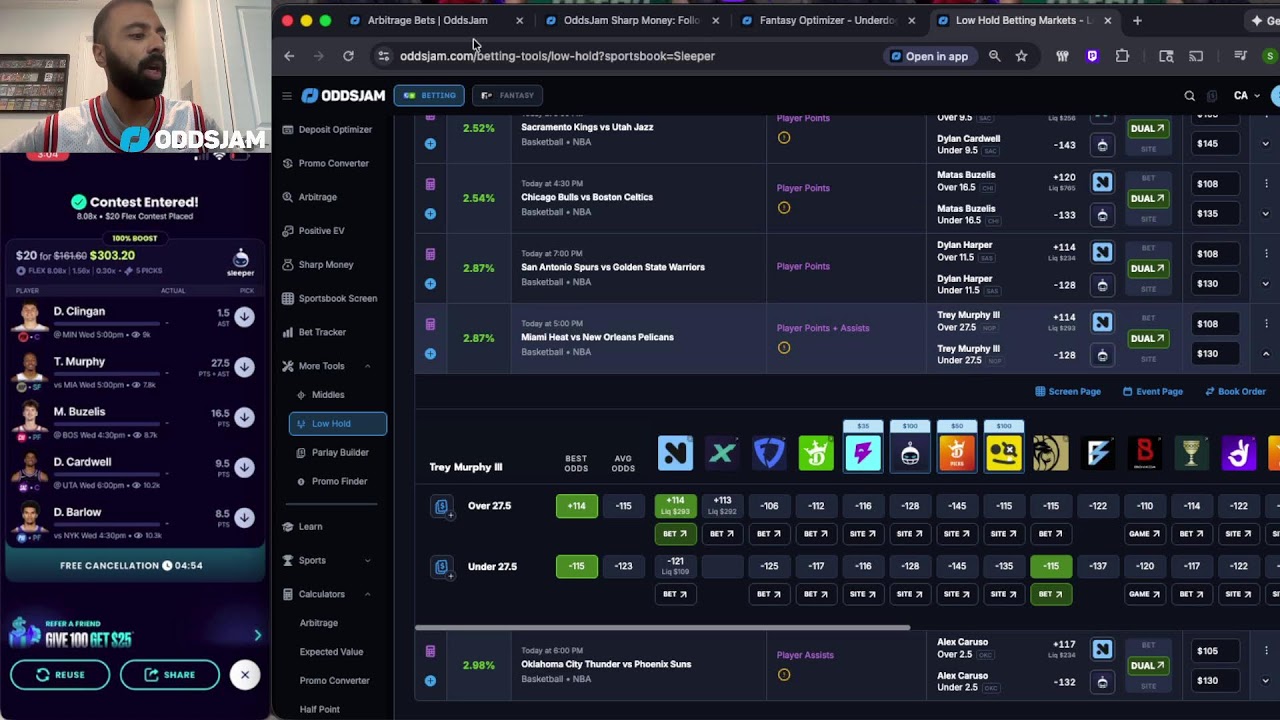This screenshot has width=1280, height=720.
Task: Open calculator for San Antonio Spurs vs Warriors
Action: 430,254
